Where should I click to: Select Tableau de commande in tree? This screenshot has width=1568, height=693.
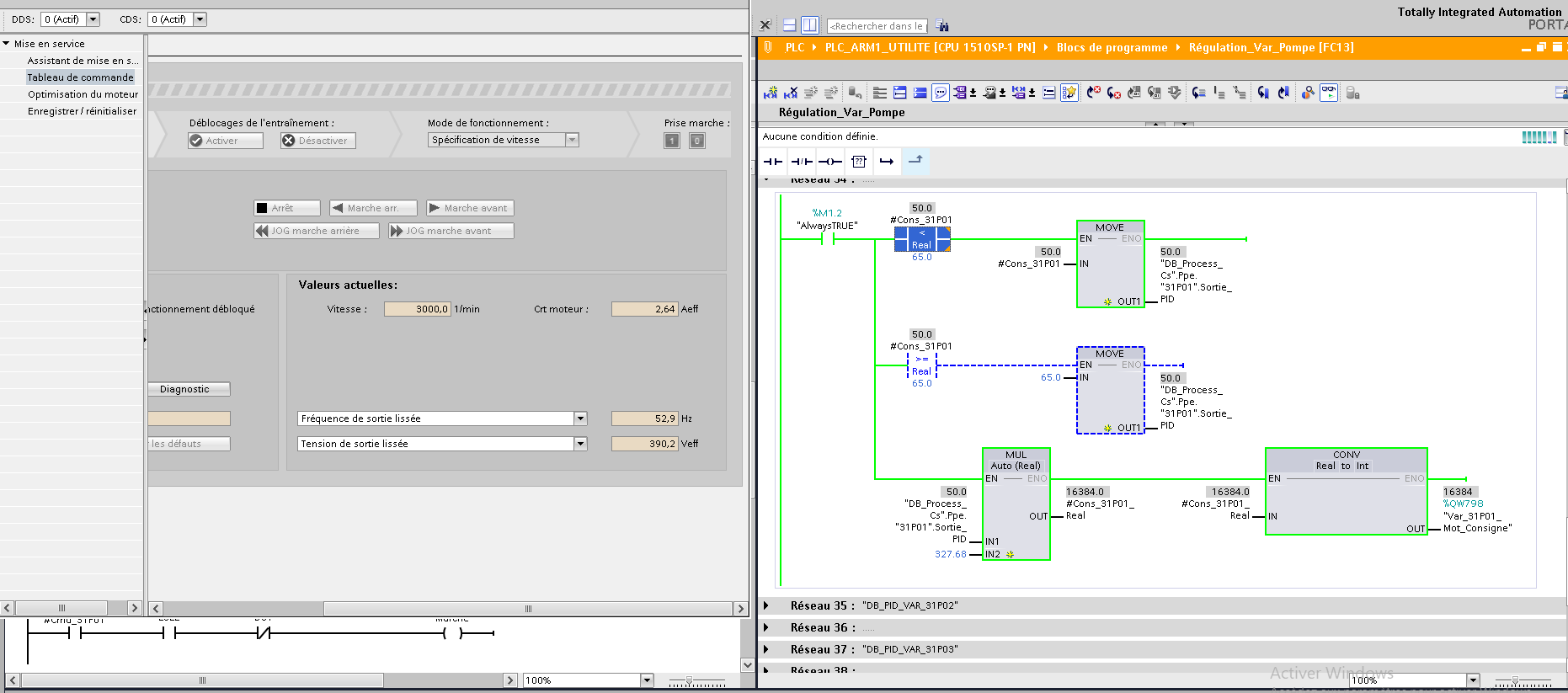point(80,77)
